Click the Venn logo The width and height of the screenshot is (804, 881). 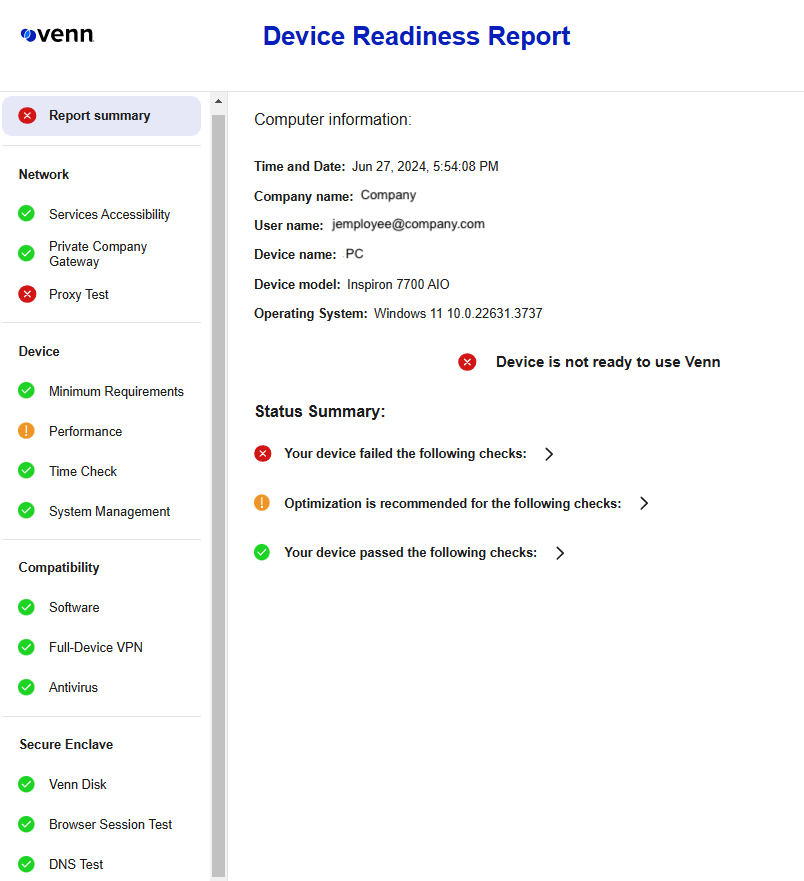57,35
